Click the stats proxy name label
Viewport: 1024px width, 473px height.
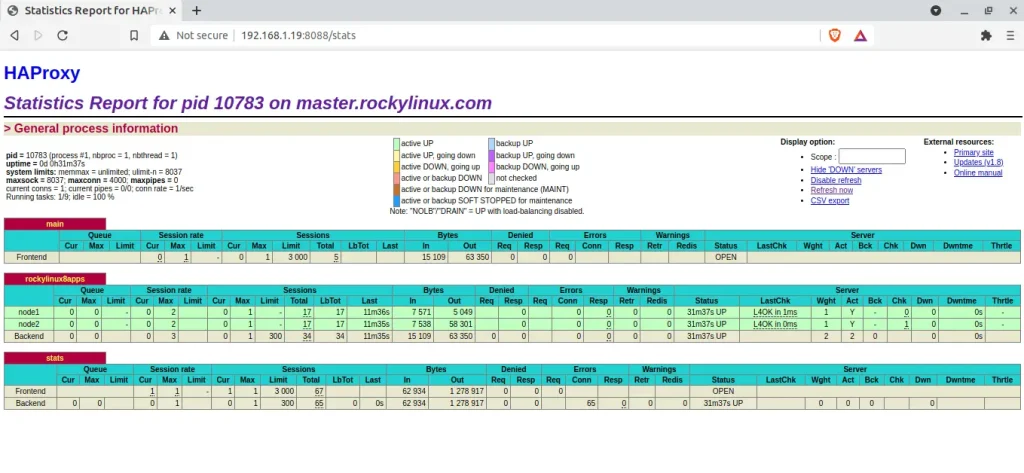coord(55,358)
